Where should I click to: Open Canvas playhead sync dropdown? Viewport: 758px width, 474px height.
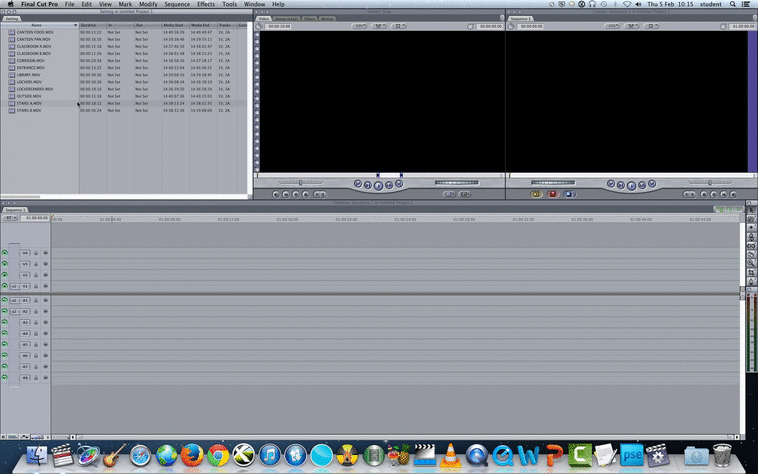click(x=632, y=26)
